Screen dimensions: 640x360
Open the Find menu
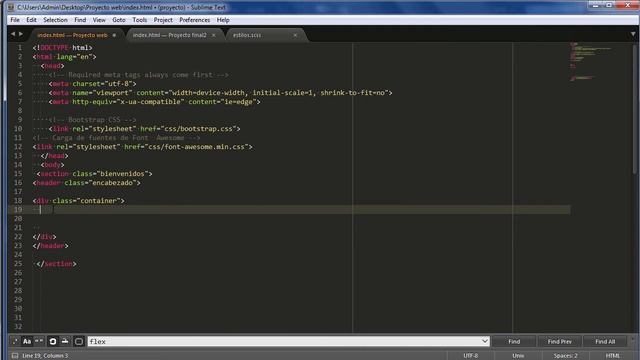80,20
